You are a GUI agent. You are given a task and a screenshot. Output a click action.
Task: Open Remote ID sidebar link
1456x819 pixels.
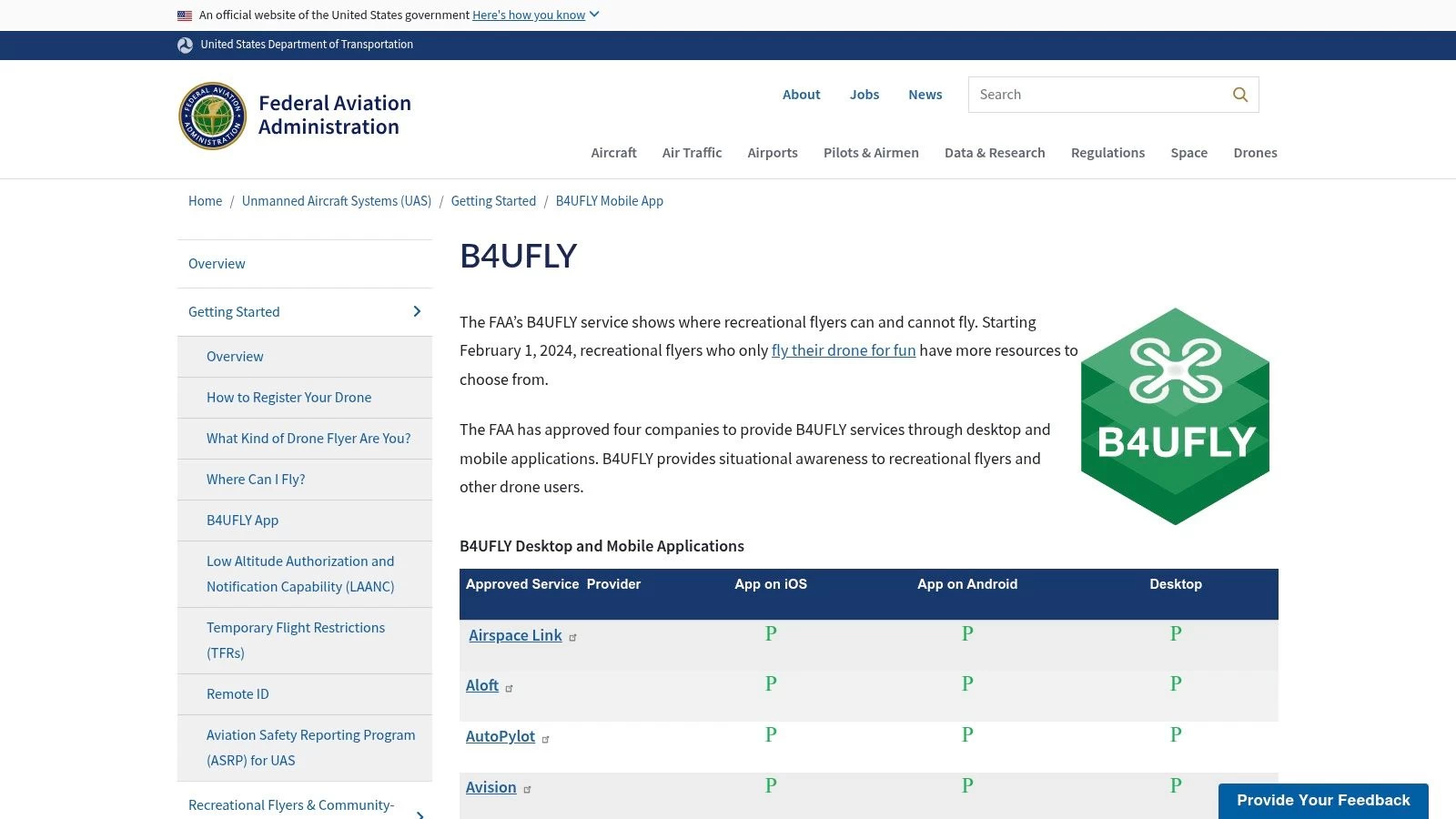238,694
